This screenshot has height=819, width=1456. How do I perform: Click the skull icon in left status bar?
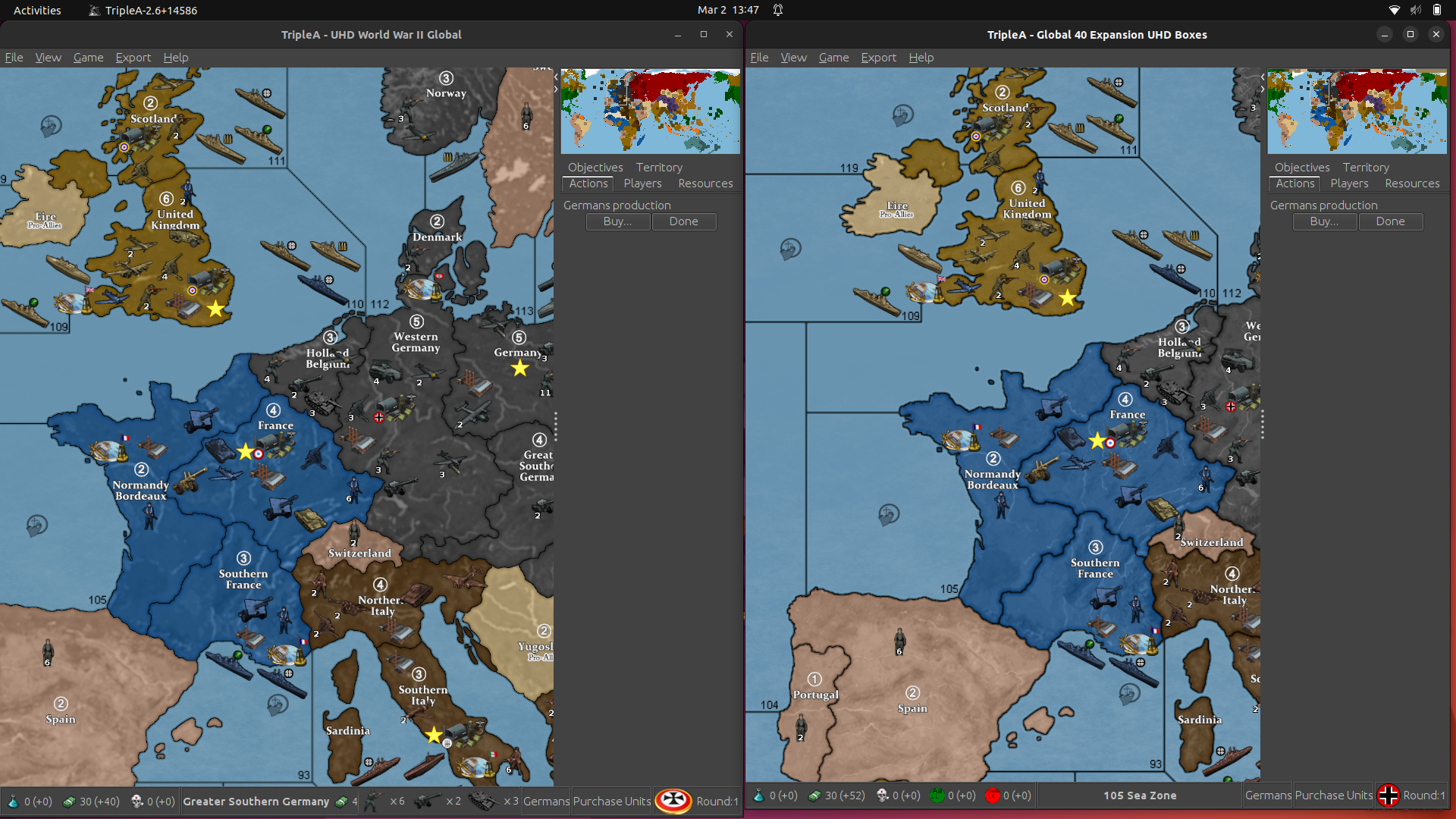(137, 801)
